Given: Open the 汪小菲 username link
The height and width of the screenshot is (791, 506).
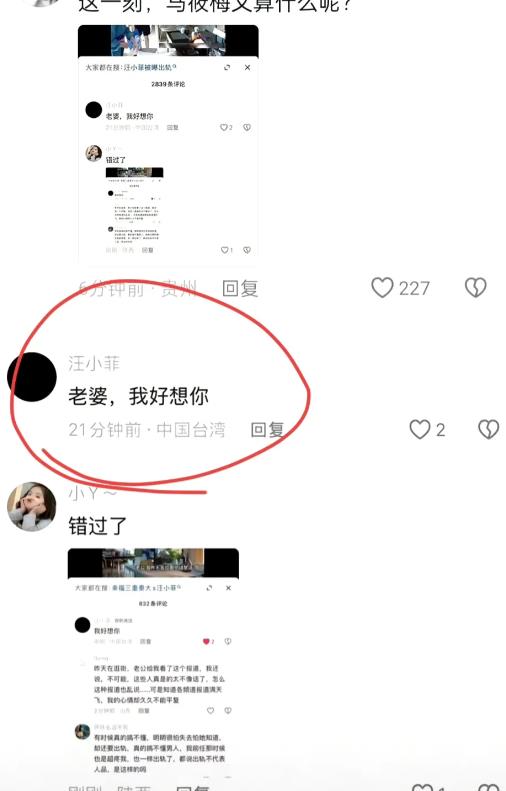Looking at the screenshot, I should point(94,363).
